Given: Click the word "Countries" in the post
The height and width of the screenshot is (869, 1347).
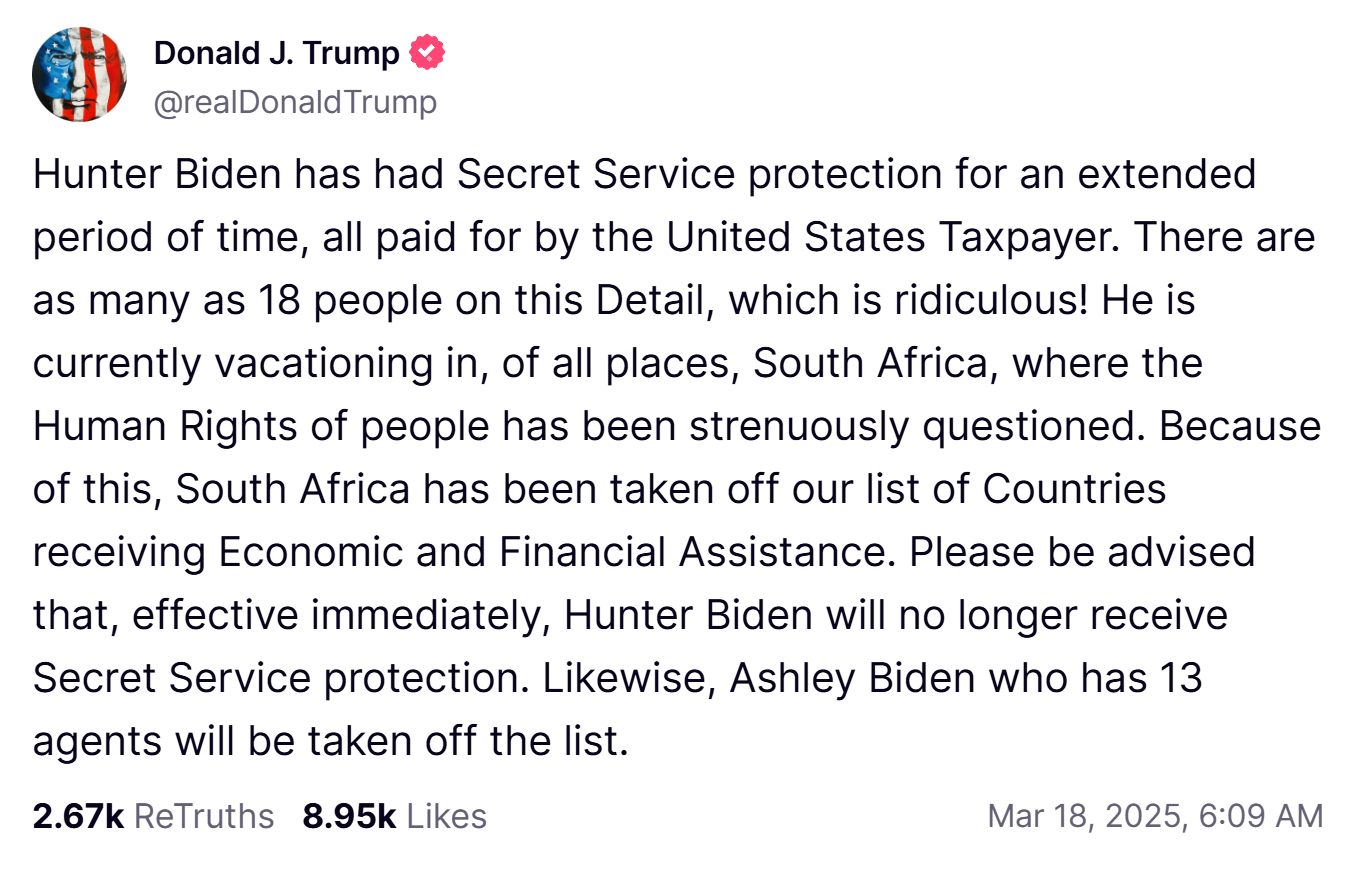Looking at the screenshot, I should [1074, 490].
